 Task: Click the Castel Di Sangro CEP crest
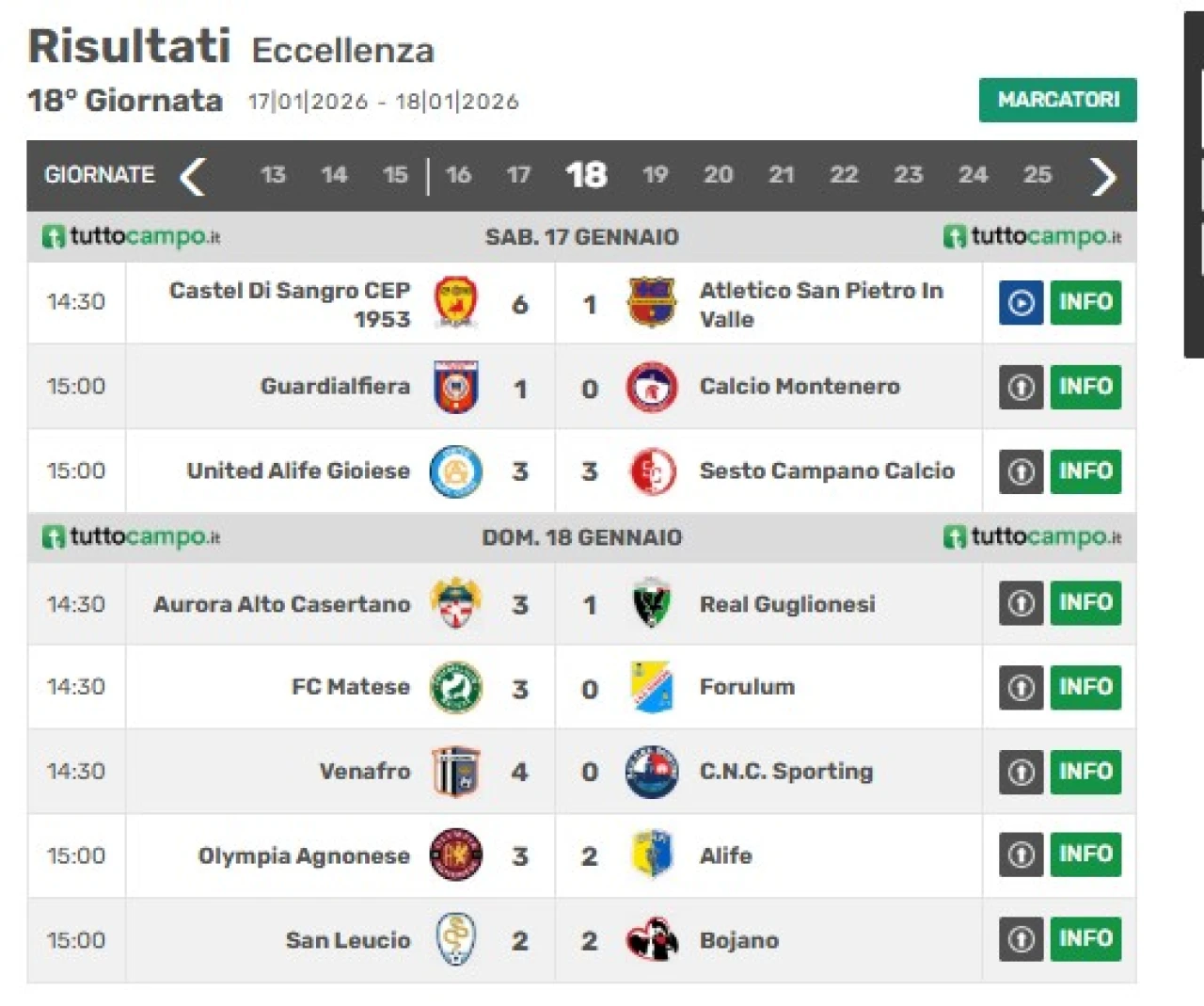(x=456, y=303)
